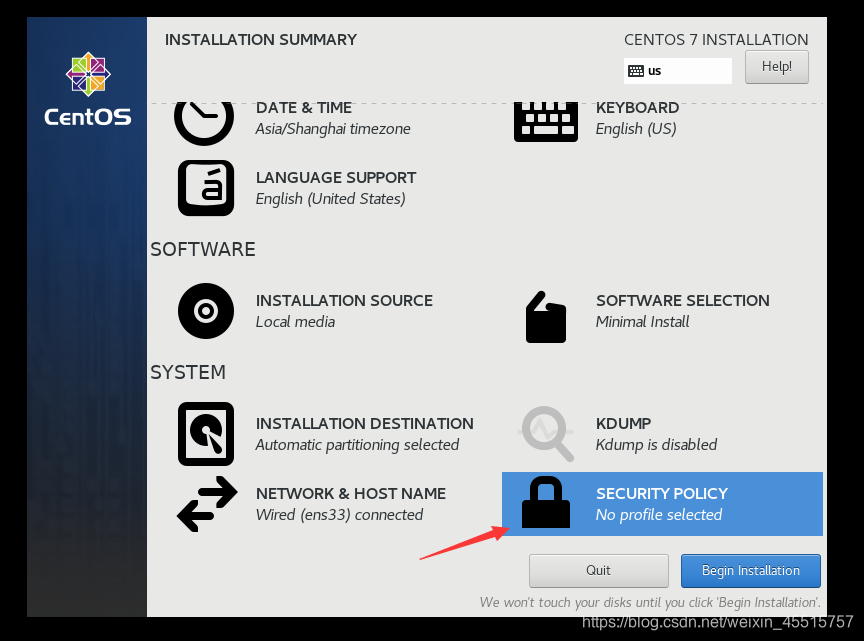Open Date & Time clock icon

coord(204,122)
